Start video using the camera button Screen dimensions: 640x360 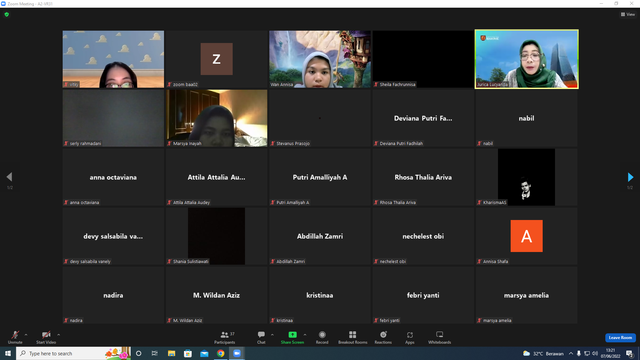46,337
